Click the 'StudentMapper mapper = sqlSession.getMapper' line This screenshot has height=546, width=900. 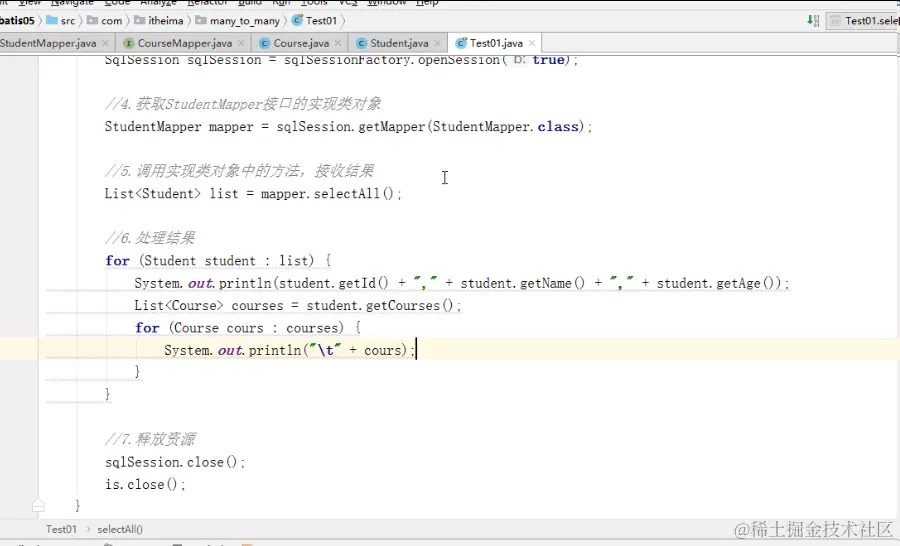point(348,126)
